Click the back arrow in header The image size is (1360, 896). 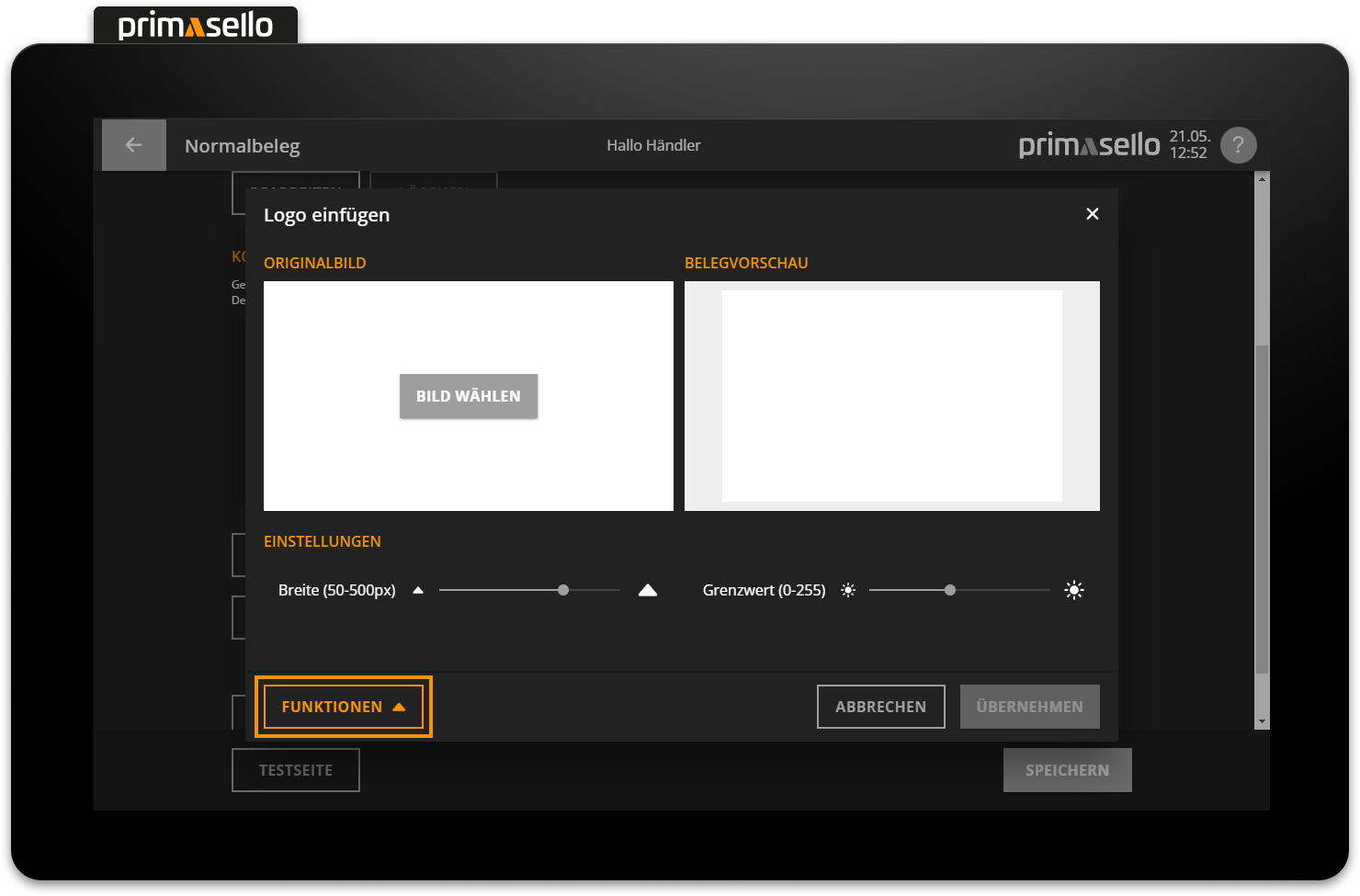tap(133, 145)
